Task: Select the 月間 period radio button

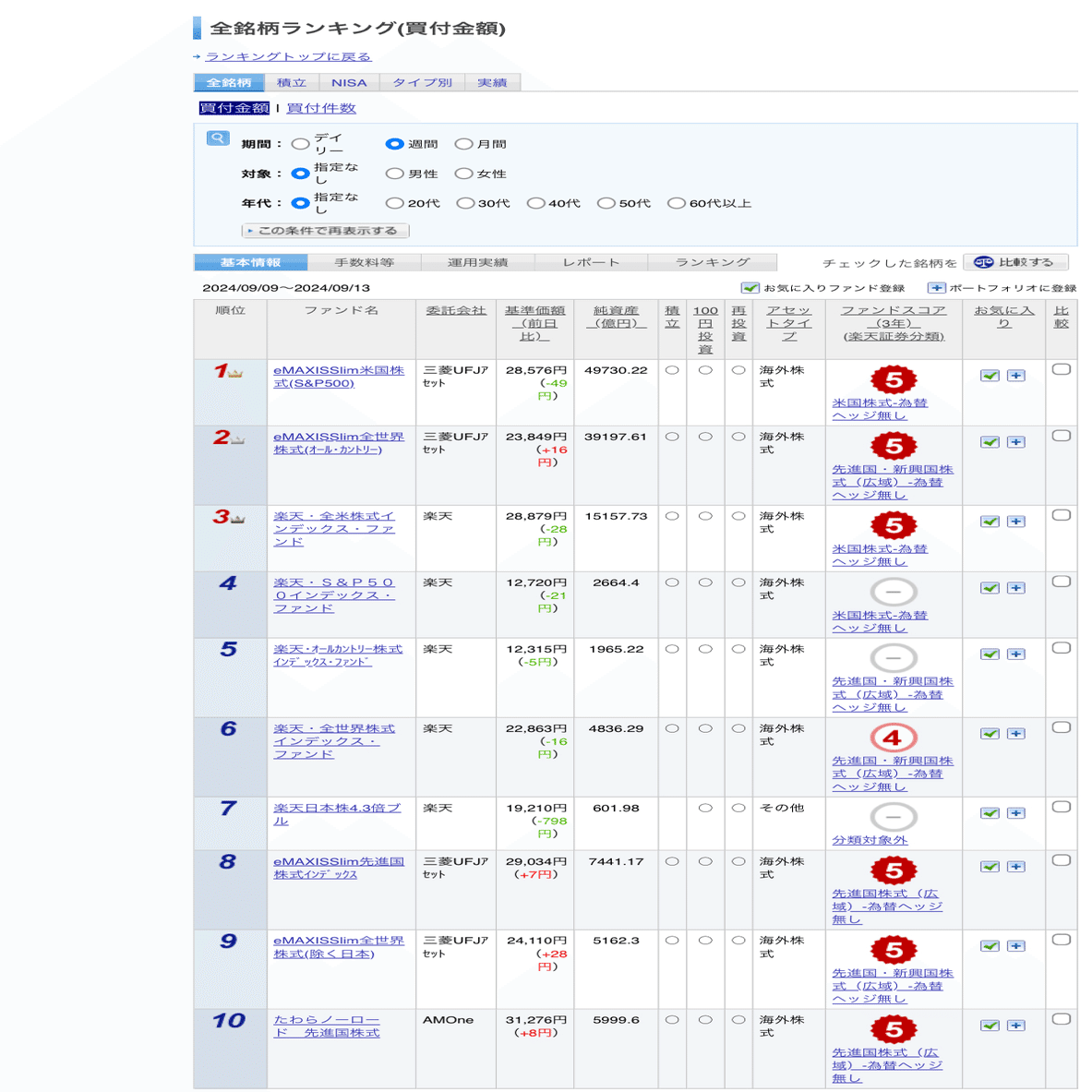Action: coord(462,143)
